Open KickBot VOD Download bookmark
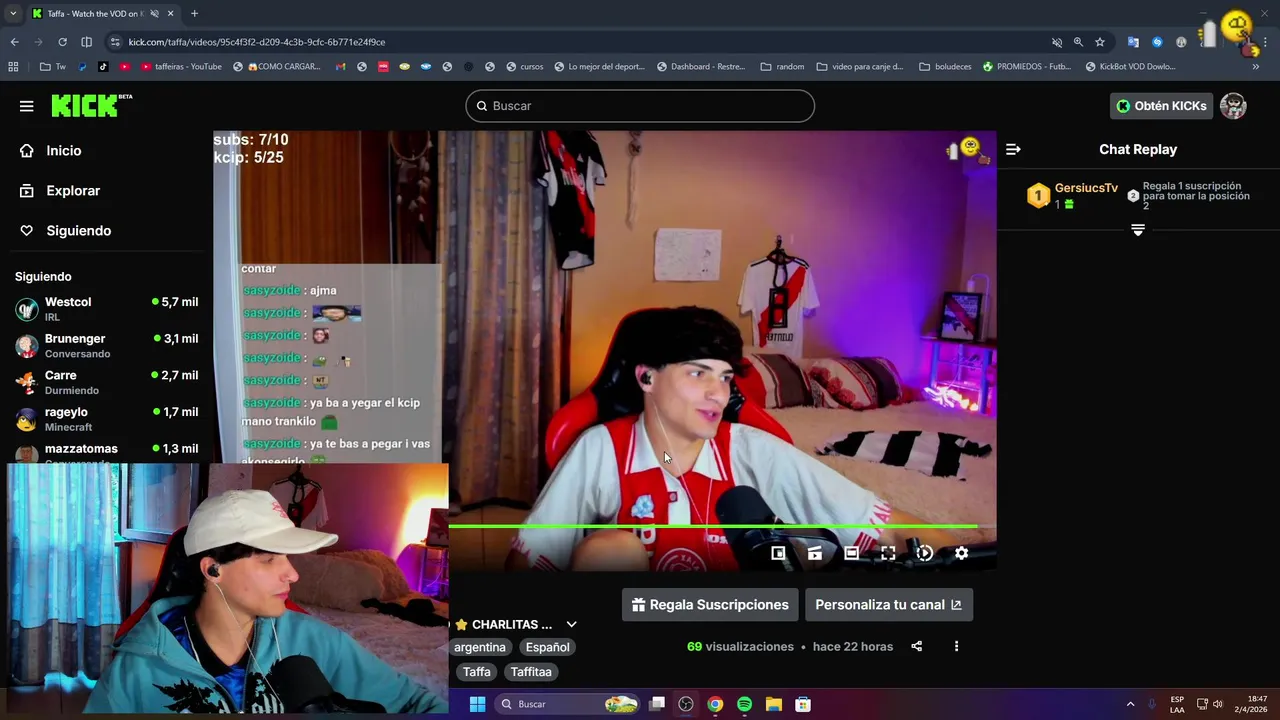Image resolution: width=1280 pixels, height=720 pixels. [x=1130, y=67]
